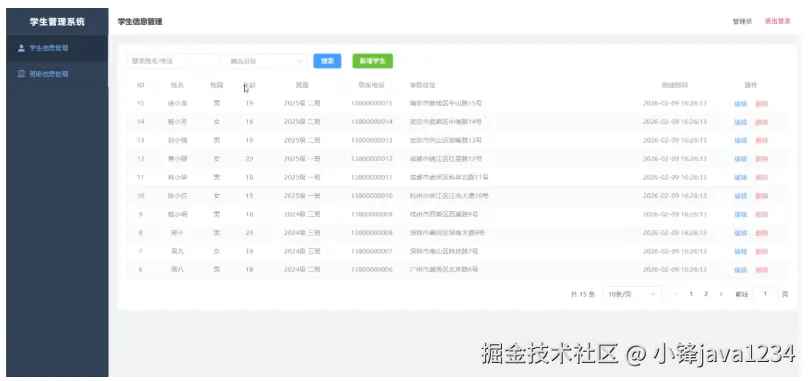Go to previous page with left arrow
The height and width of the screenshot is (381, 809).
(676, 294)
